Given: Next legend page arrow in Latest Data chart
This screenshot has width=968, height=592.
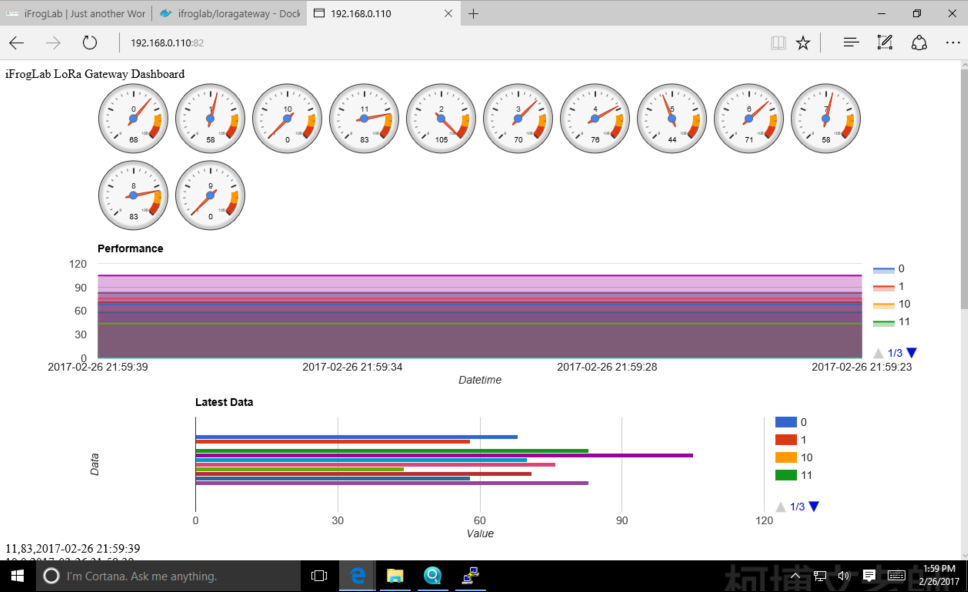Looking at the screenshot, I should [814, 506].
